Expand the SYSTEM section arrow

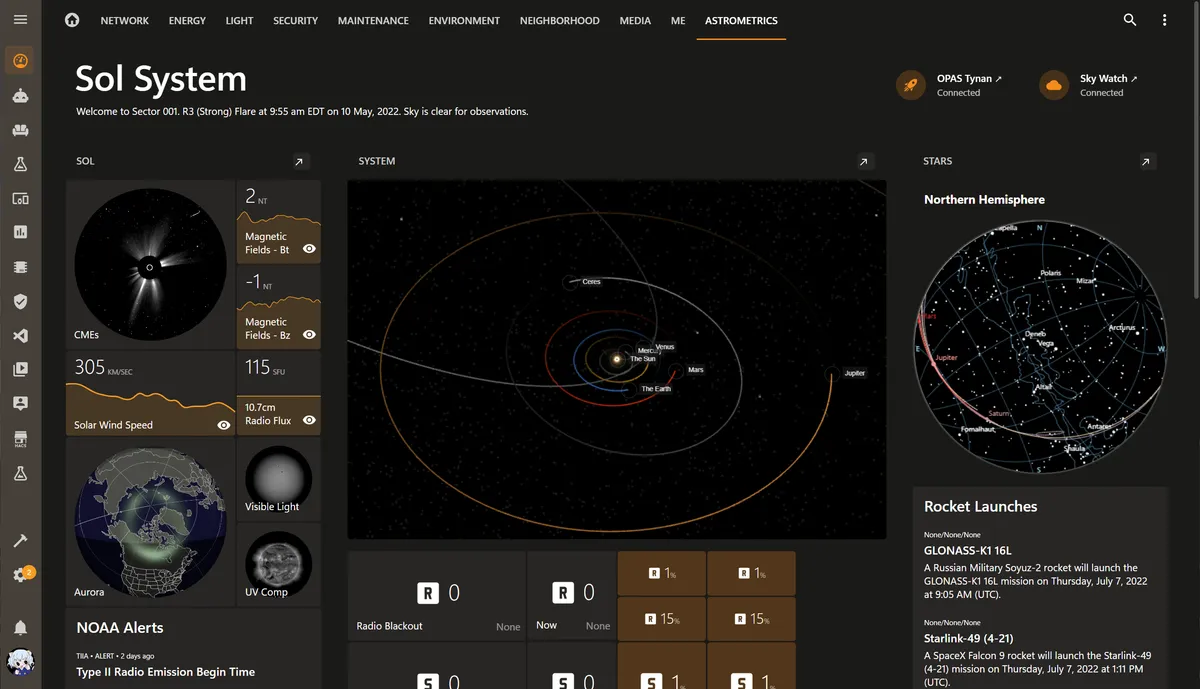[x=866, y=161]
